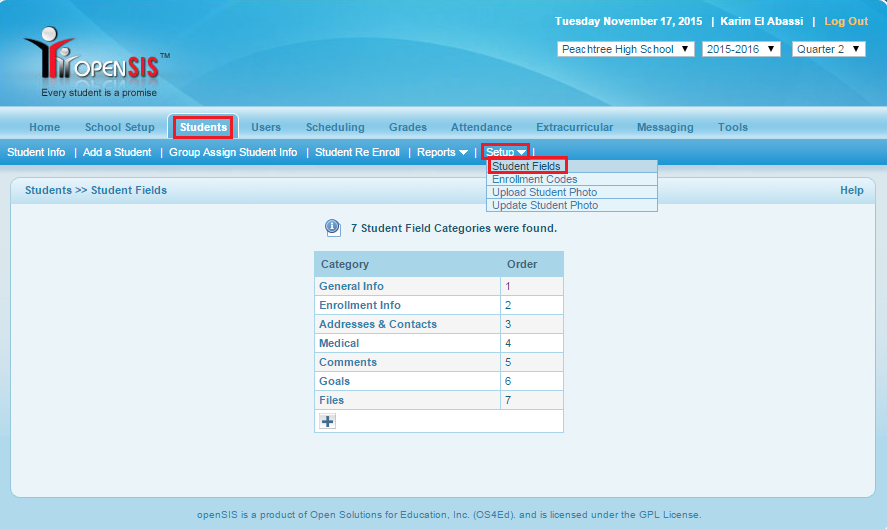Expand the Setup submenu

tap(506, 152)
